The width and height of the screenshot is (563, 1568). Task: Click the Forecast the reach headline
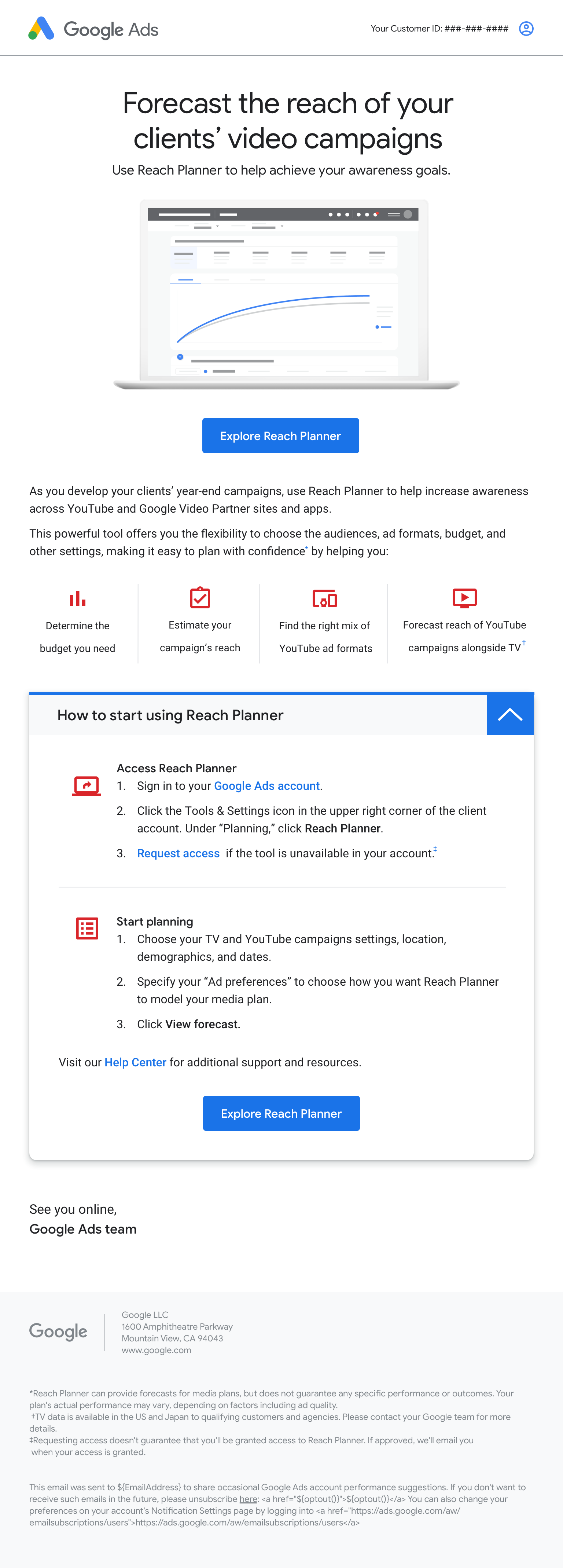(288, 121)
